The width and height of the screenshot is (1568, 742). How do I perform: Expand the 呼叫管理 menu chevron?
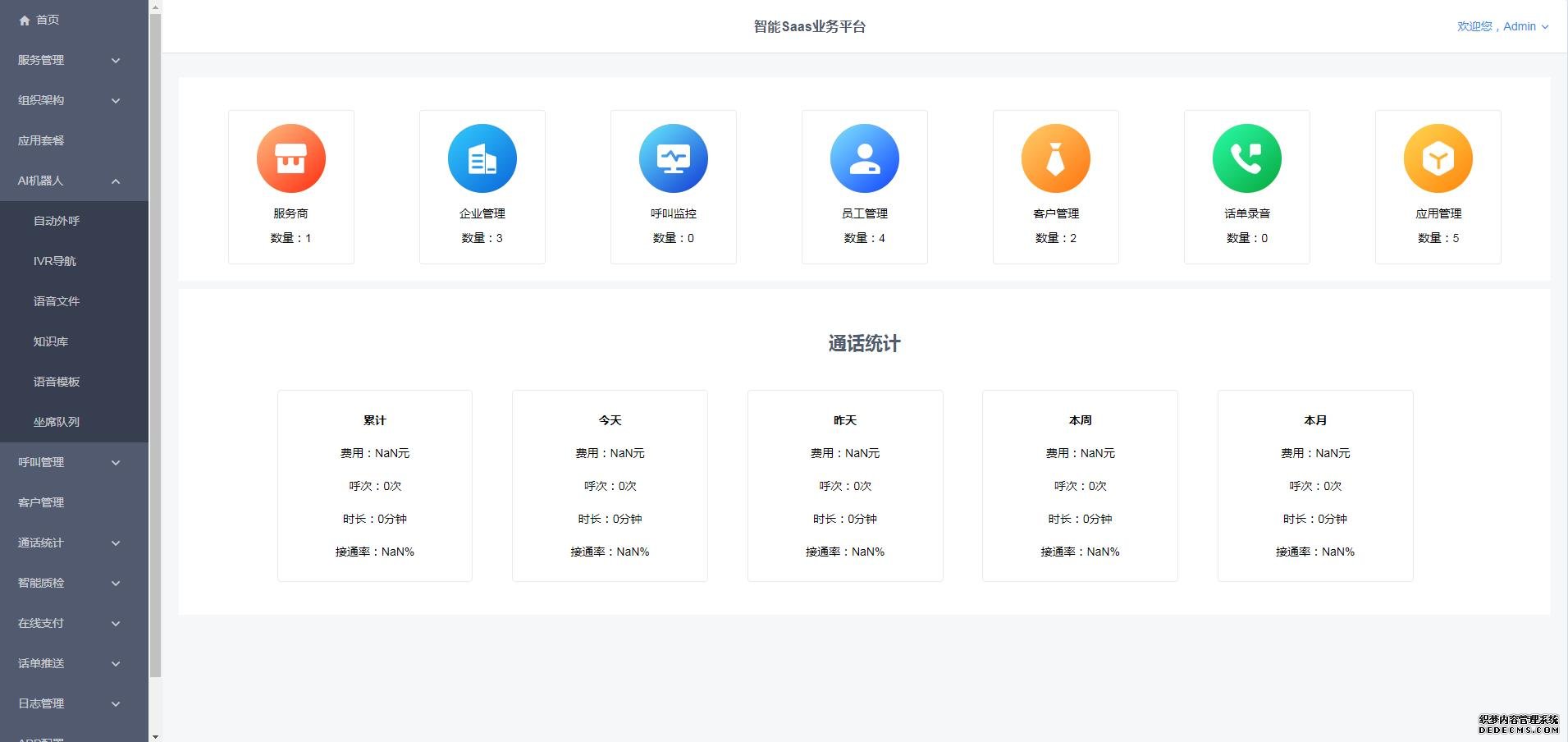[116, 463]
